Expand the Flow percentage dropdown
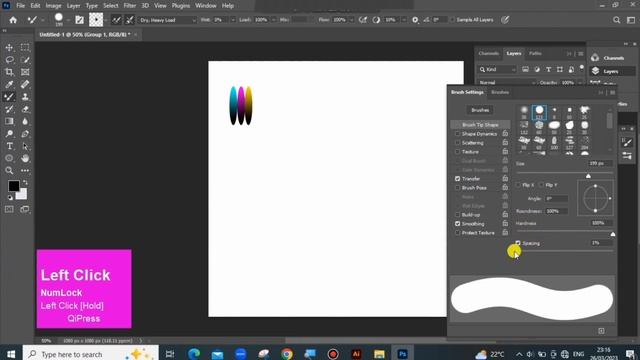 351,20
